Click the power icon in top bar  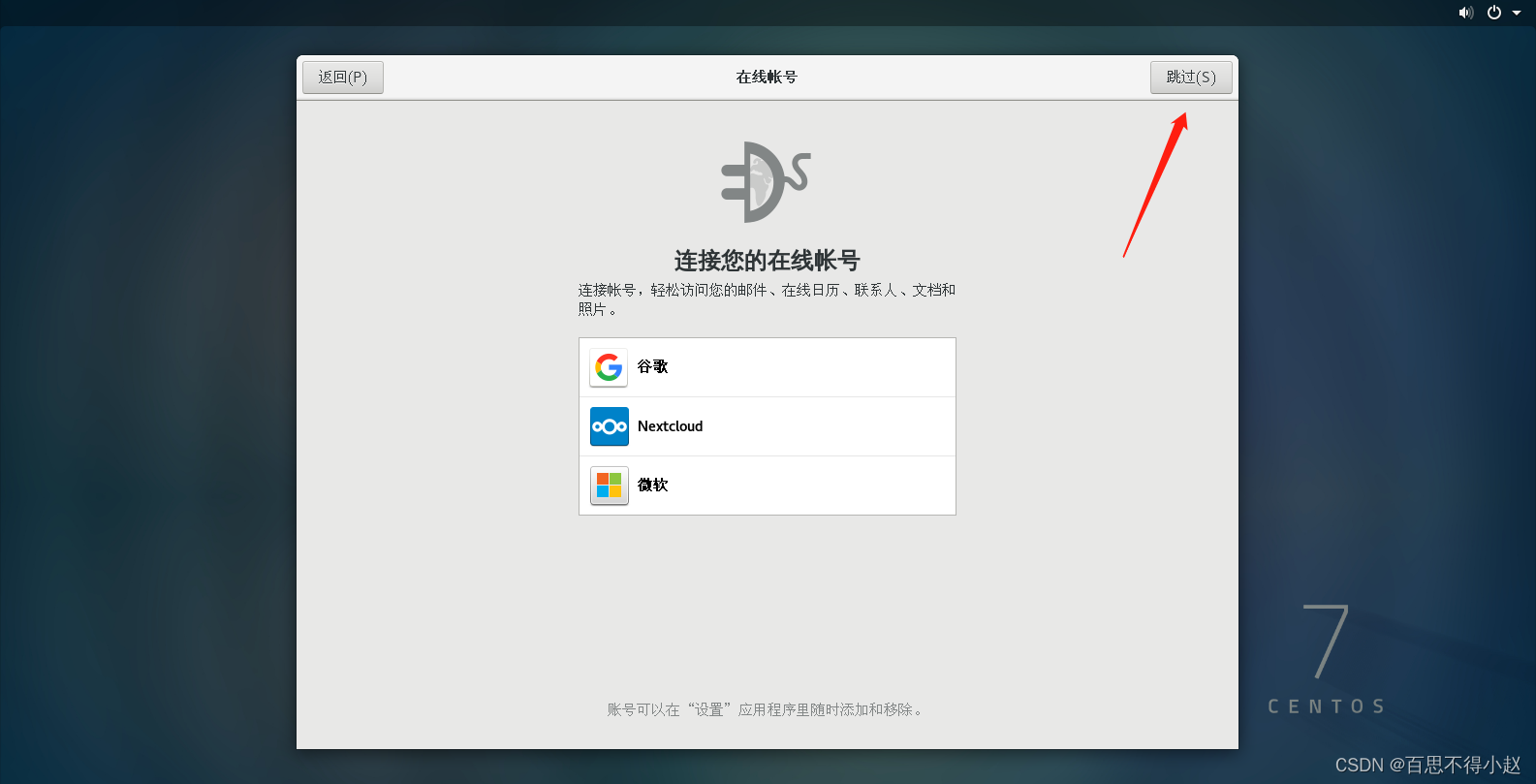click(1494, 13)
